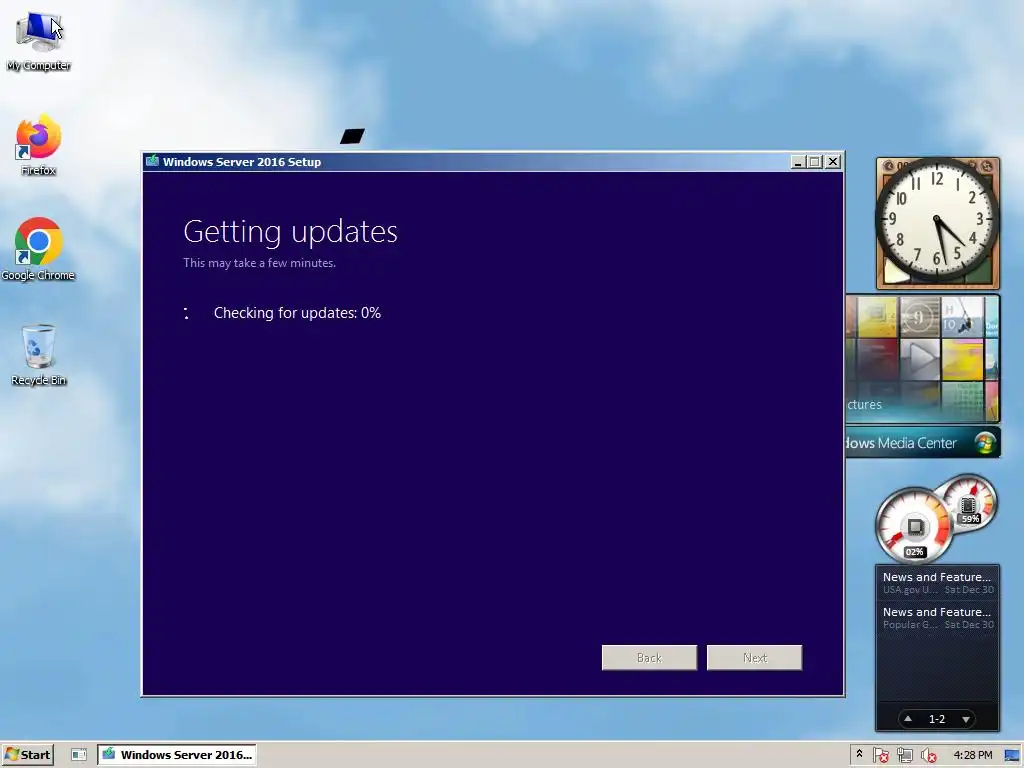
Task: Select Windows Server 2016 taskbar button
Action: click(x=177, y=755)
